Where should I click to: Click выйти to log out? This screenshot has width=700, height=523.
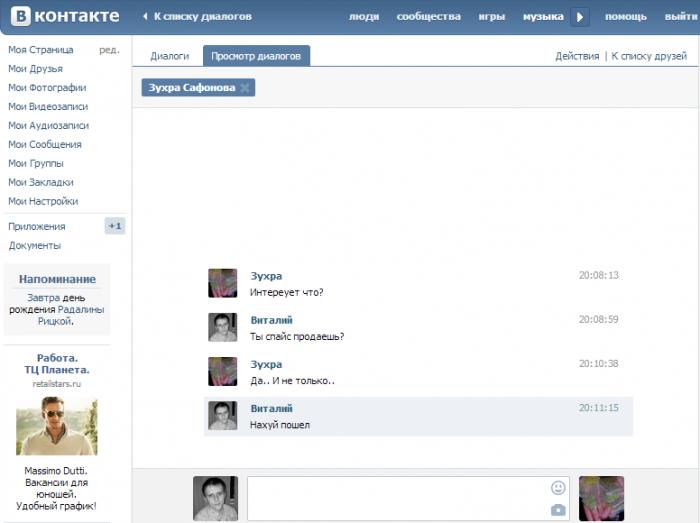[x=682, y=17]
